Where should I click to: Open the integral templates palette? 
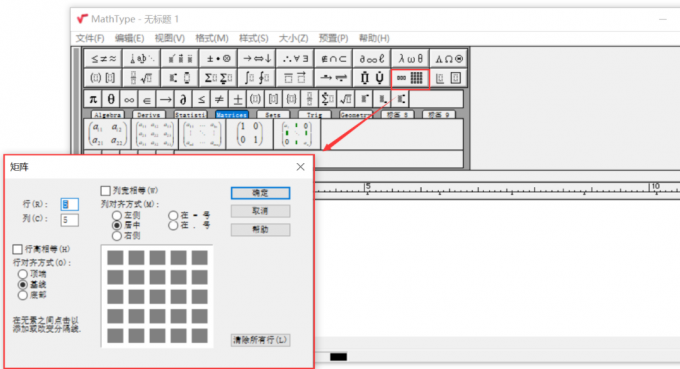click(256, 78)
